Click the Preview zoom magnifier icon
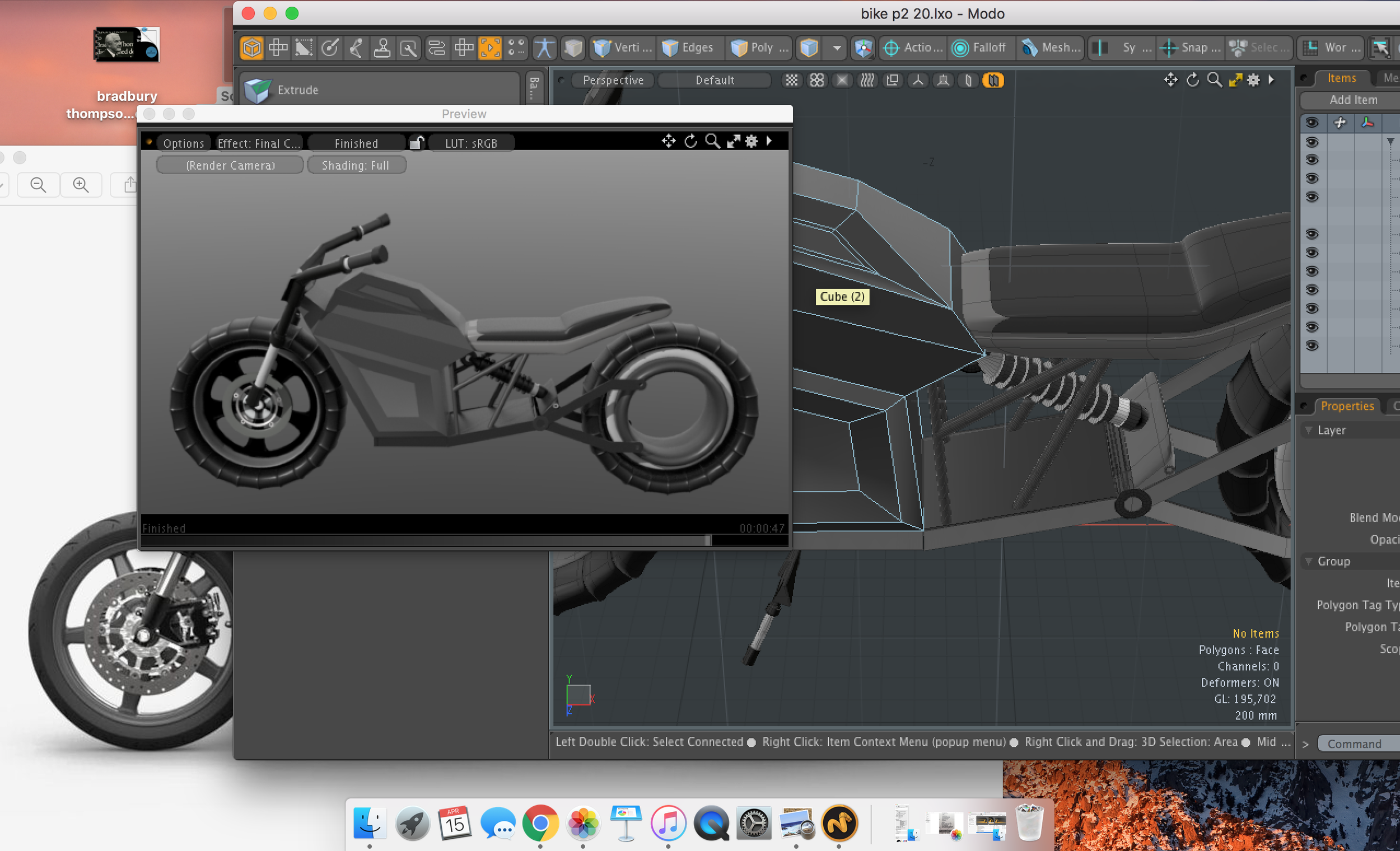1400x851 pixels. [x=712, y=141]
